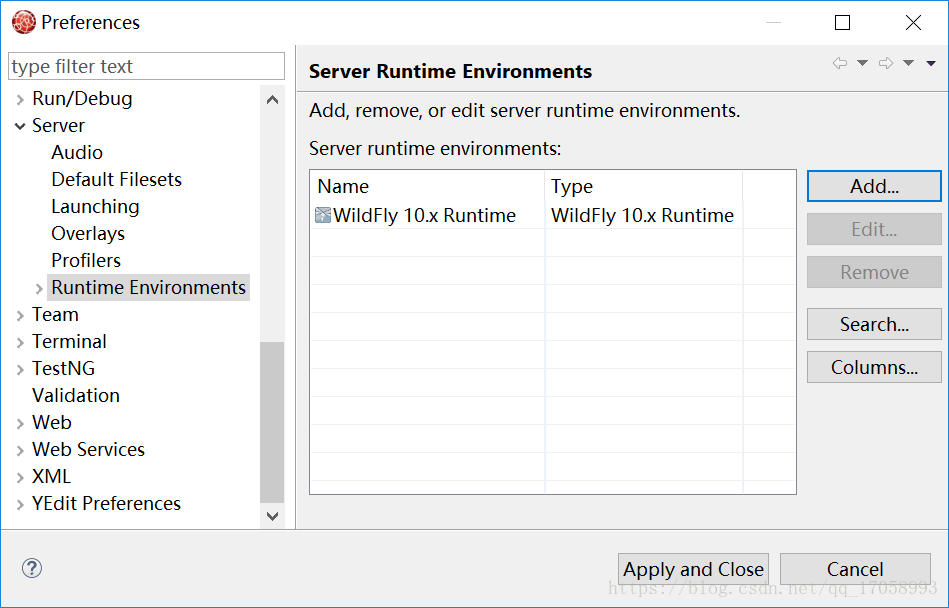Expand the Run/Debug tree node
The image size is (949, 608).
(20, 99)
